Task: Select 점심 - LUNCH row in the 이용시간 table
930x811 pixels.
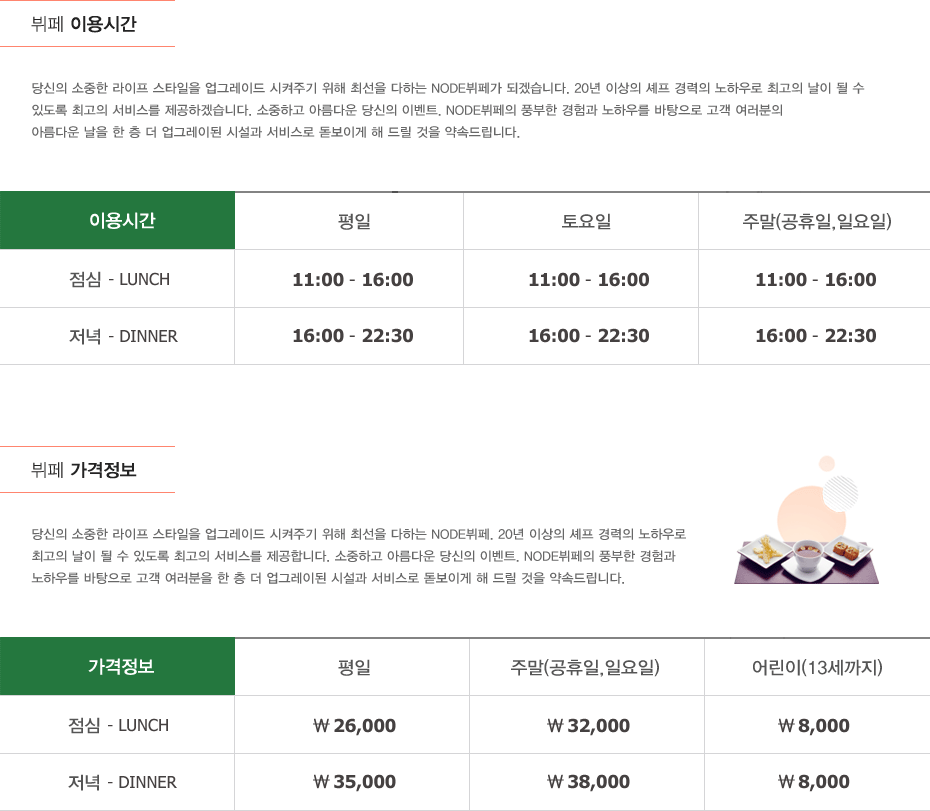Action: point(118,279)
